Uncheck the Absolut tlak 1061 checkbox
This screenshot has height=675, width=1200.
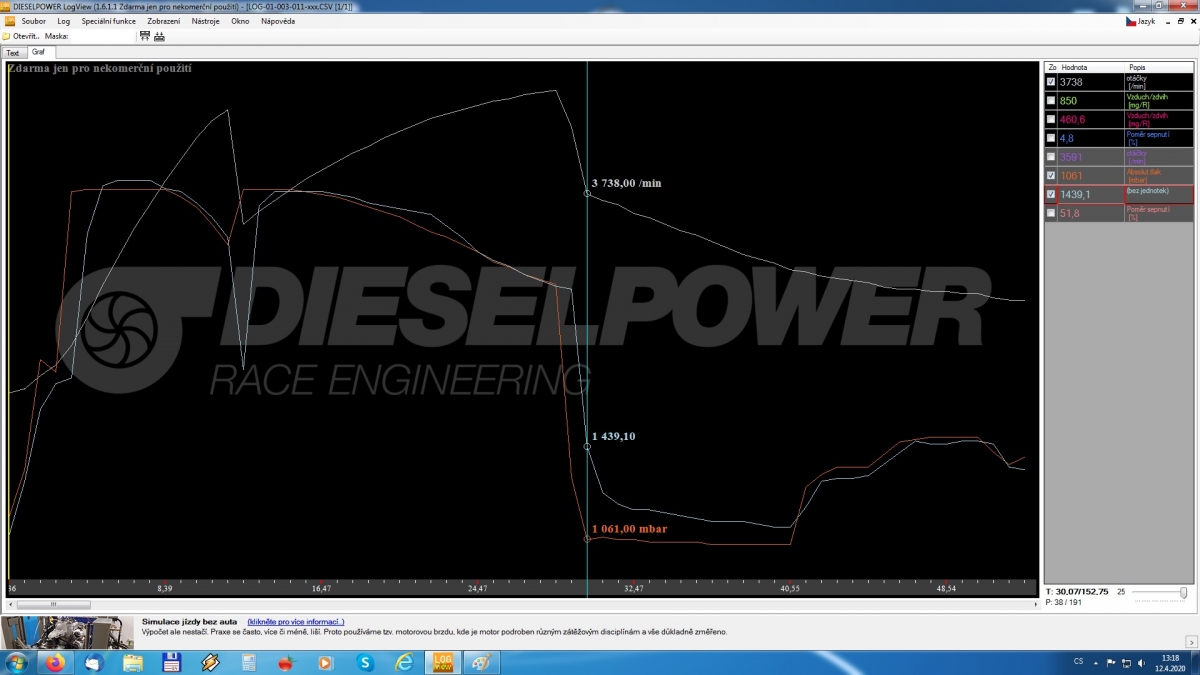coord(1050,175)
